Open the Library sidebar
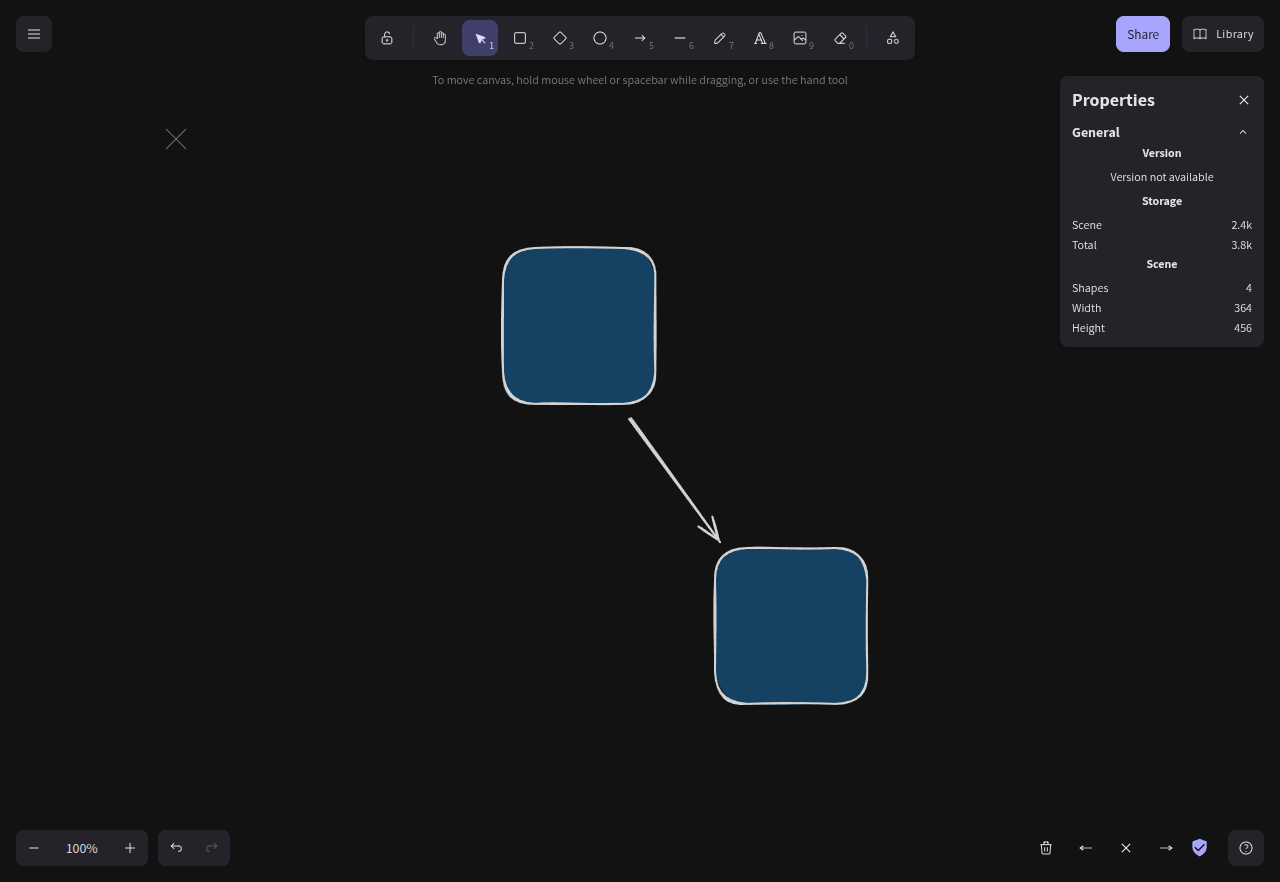Screen dimensions: 1280x882 pos(1223,34)
